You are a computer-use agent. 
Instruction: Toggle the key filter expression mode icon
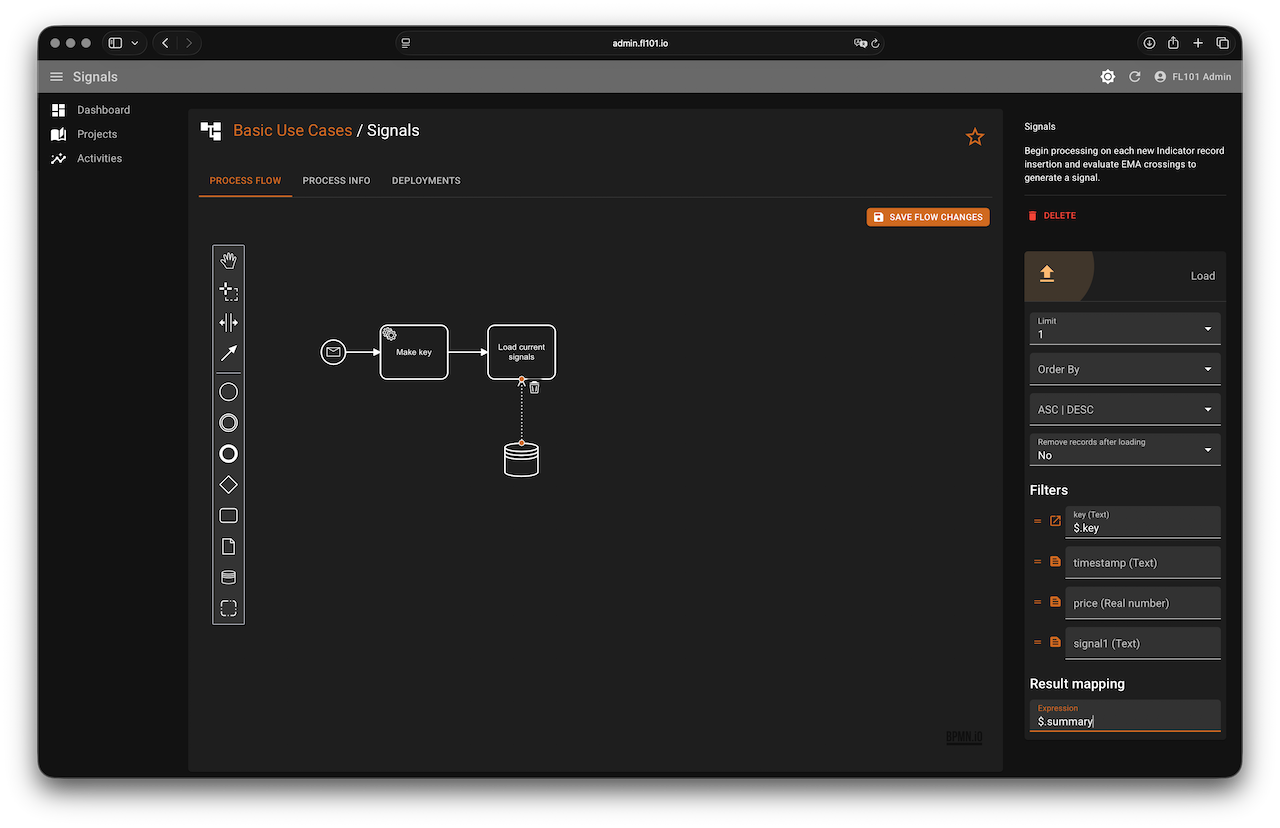coord(1055,521)
